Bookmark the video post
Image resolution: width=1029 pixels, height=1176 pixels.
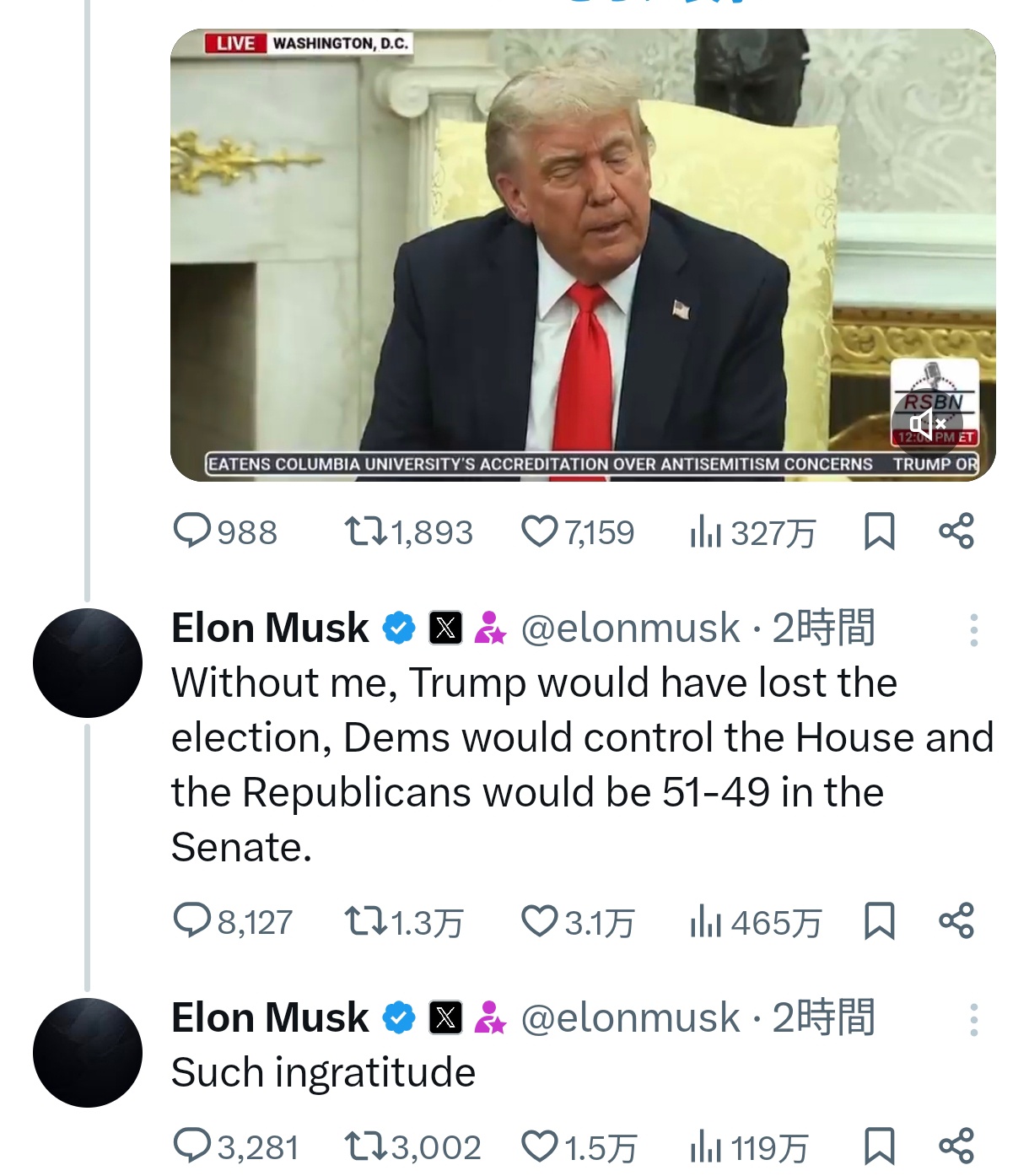click(880, 531)
